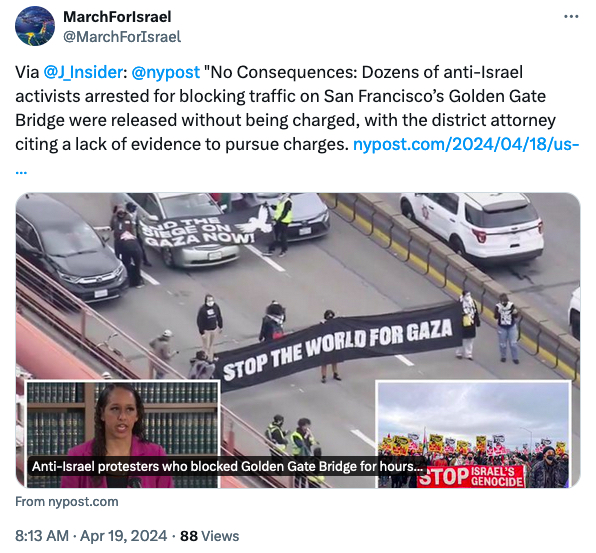Open the @MarchForIsrael handle
This screenshot has width=596, height=553.
point(122,37)
